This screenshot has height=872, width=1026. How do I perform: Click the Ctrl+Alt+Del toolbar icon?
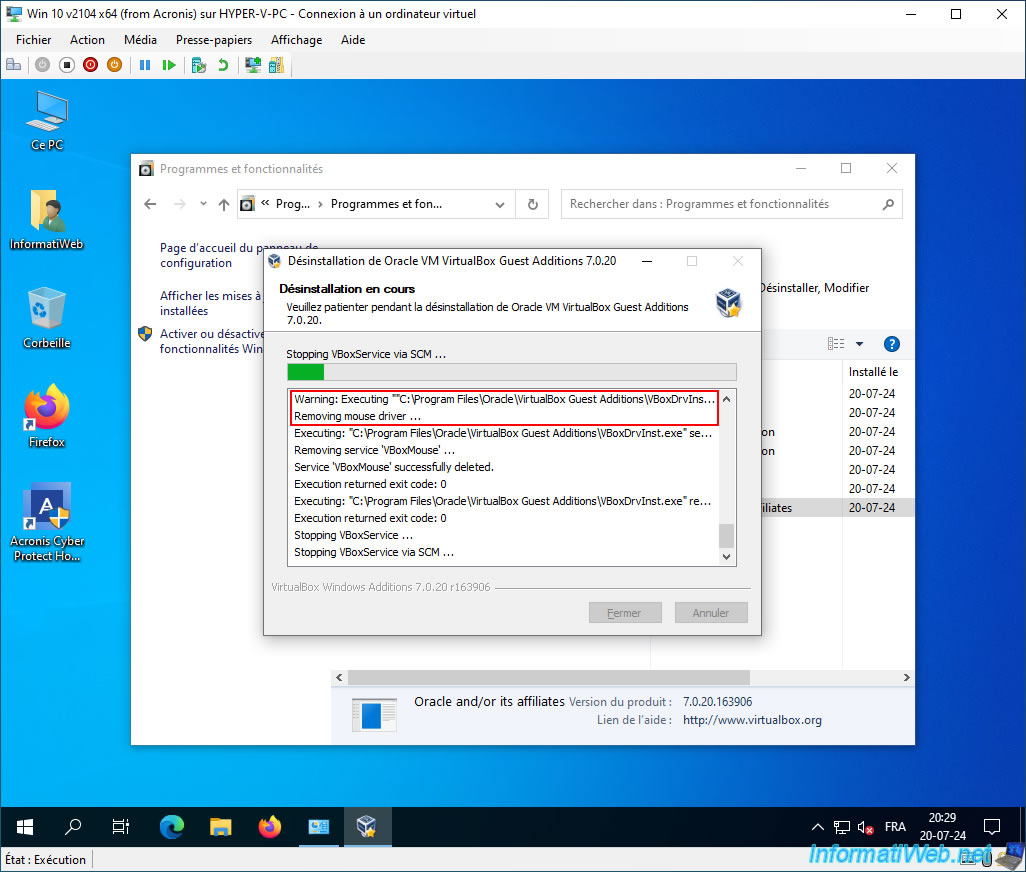(x=14, y=65)
